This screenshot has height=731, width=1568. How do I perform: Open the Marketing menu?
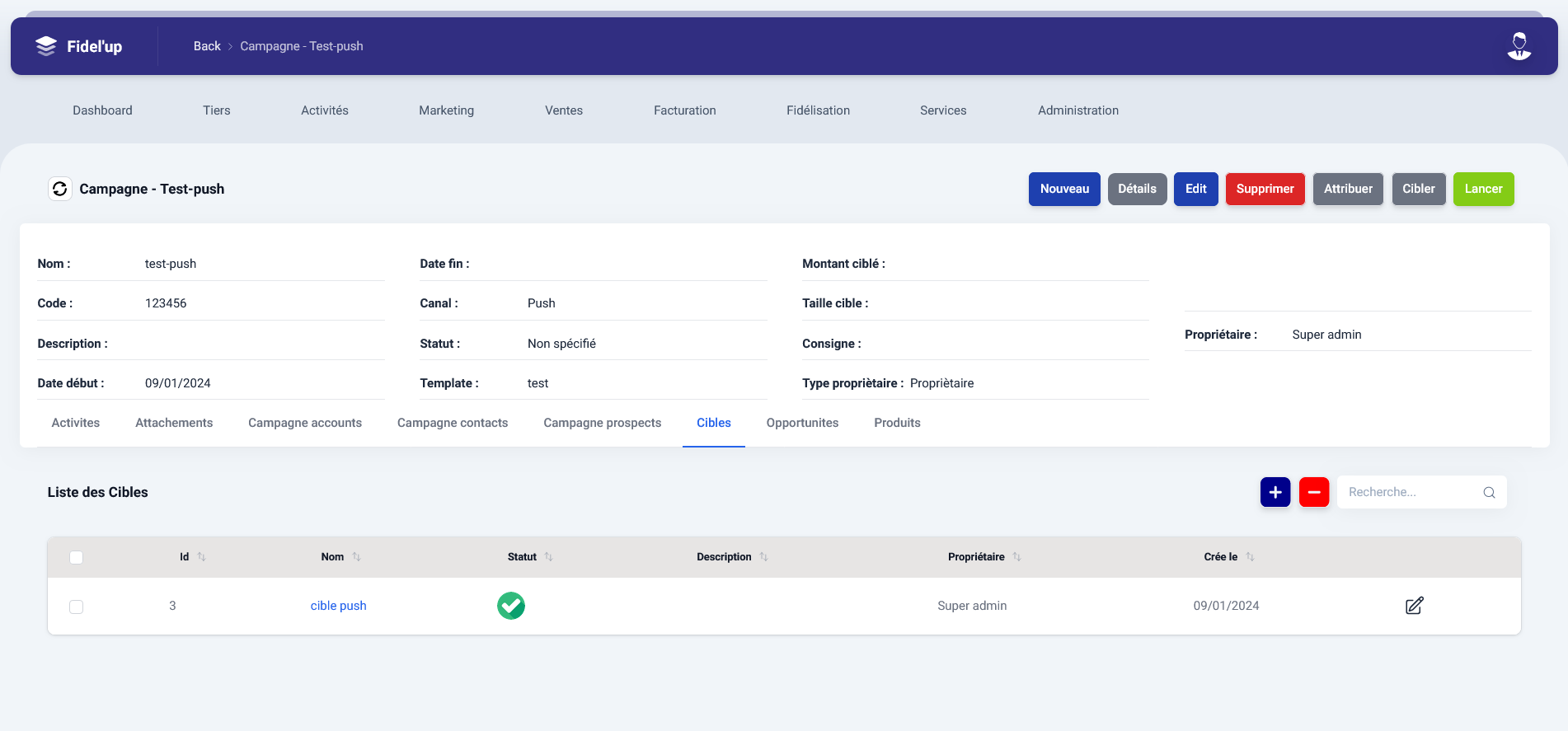tap(446, 110)
